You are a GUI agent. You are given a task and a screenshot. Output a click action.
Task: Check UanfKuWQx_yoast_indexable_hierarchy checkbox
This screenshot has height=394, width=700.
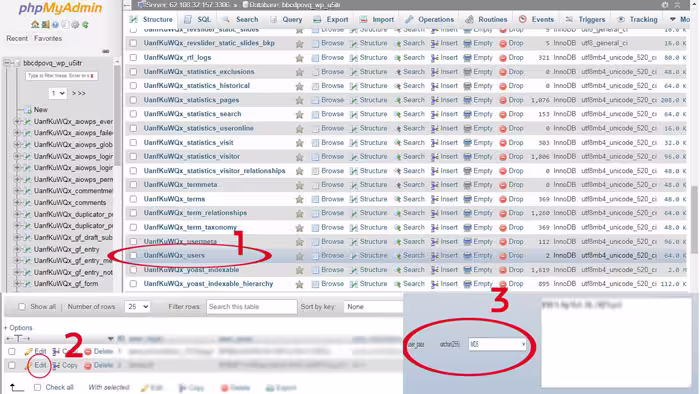(x=133, y=284)
